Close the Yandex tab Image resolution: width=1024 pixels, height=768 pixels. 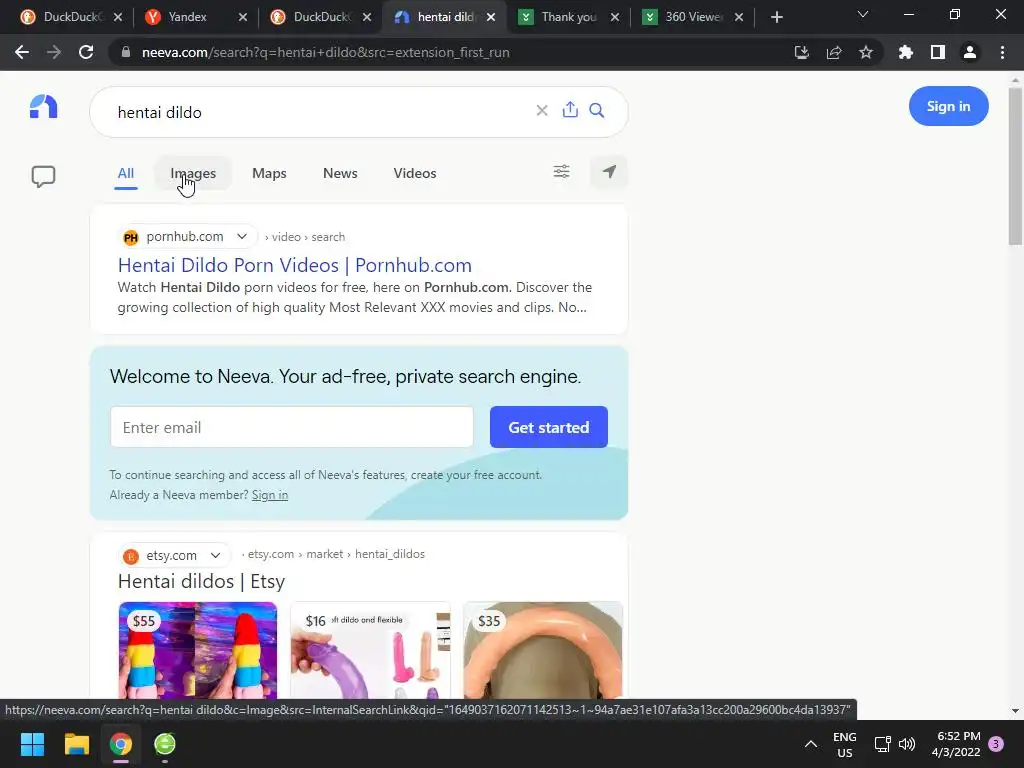tap(243, 17)
